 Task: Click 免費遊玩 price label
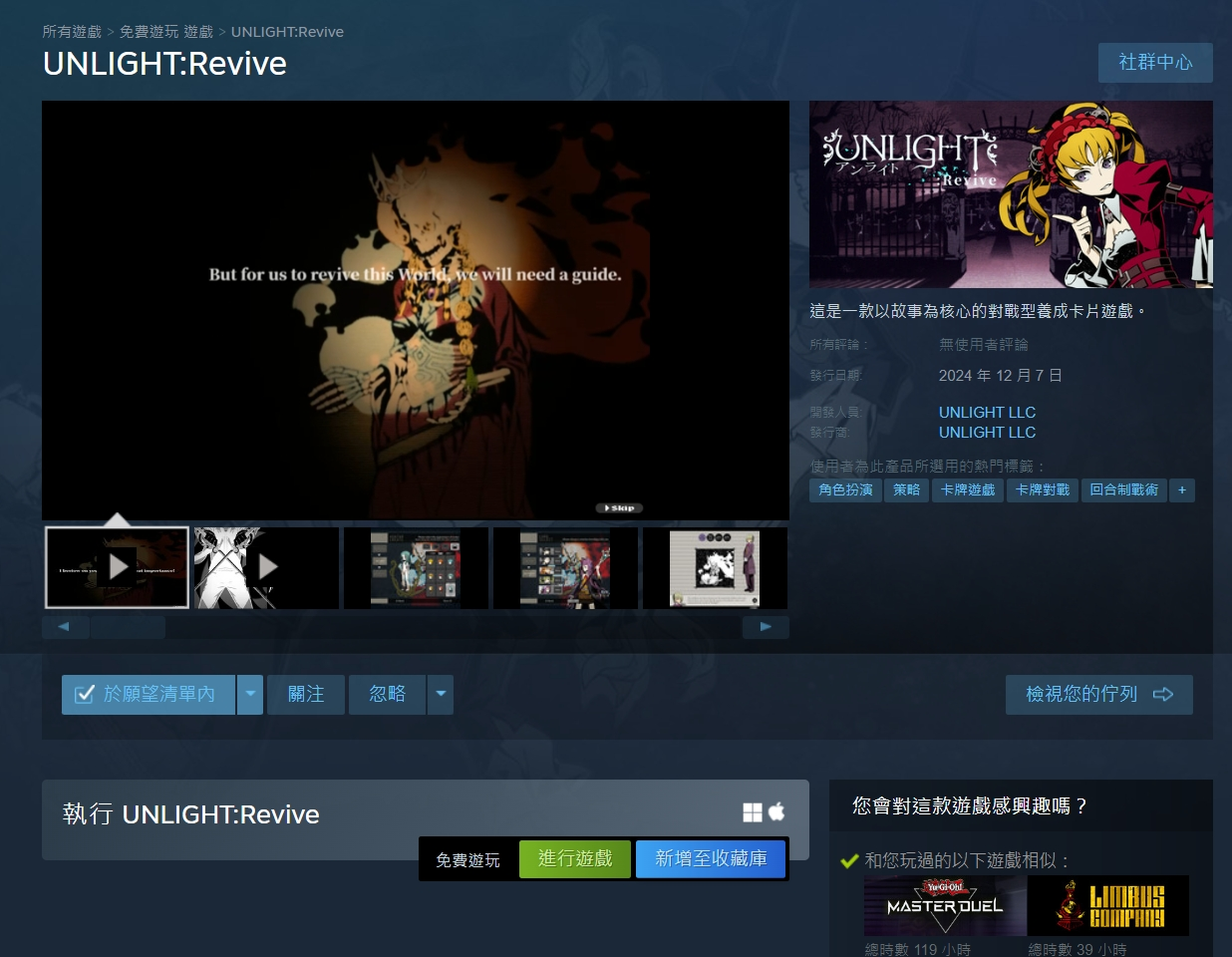tap(467, 860)
